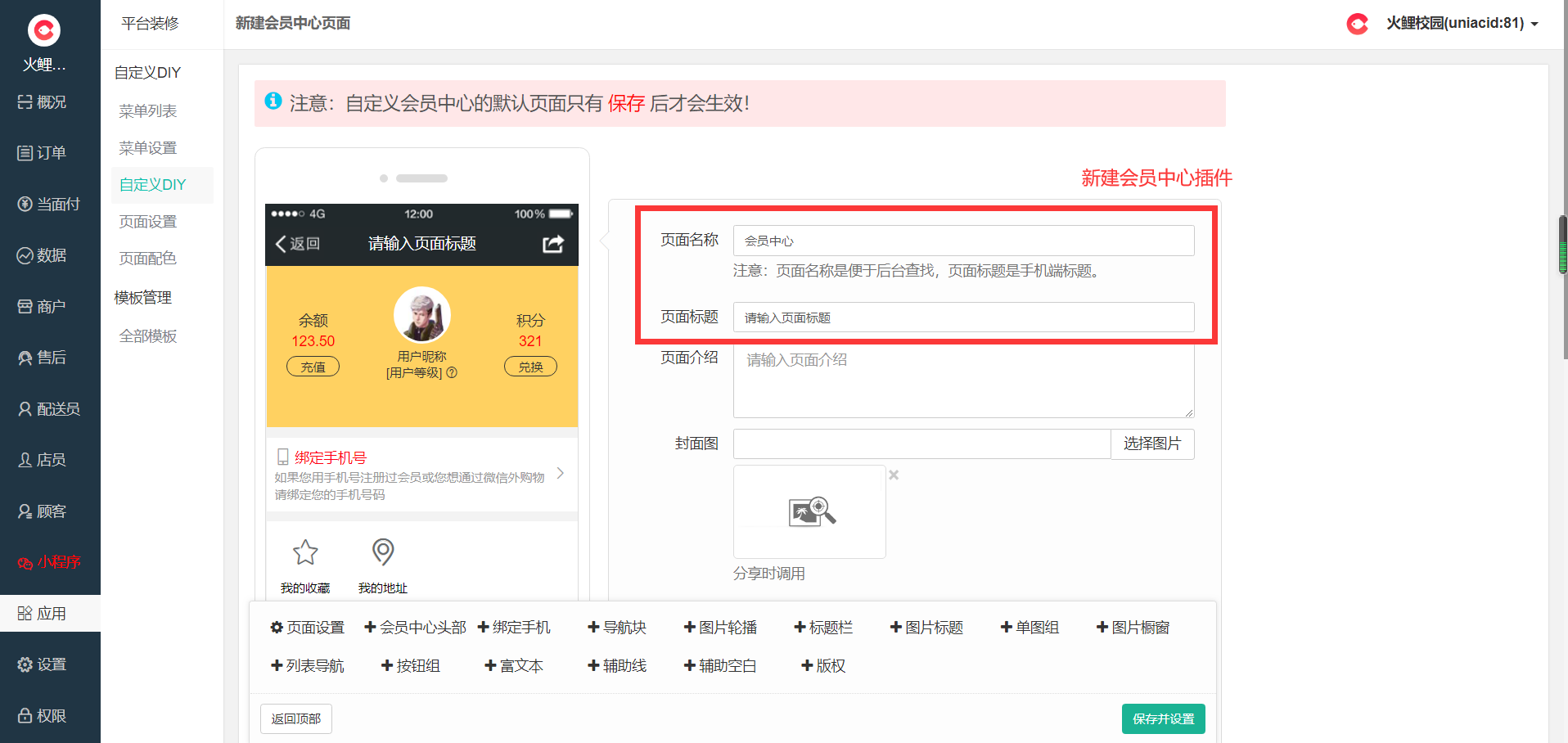Image resolution: width=1568 pixels, height=743 pixels.
Task: Click the share icon in the phone preview header
Action: (553, 244)
